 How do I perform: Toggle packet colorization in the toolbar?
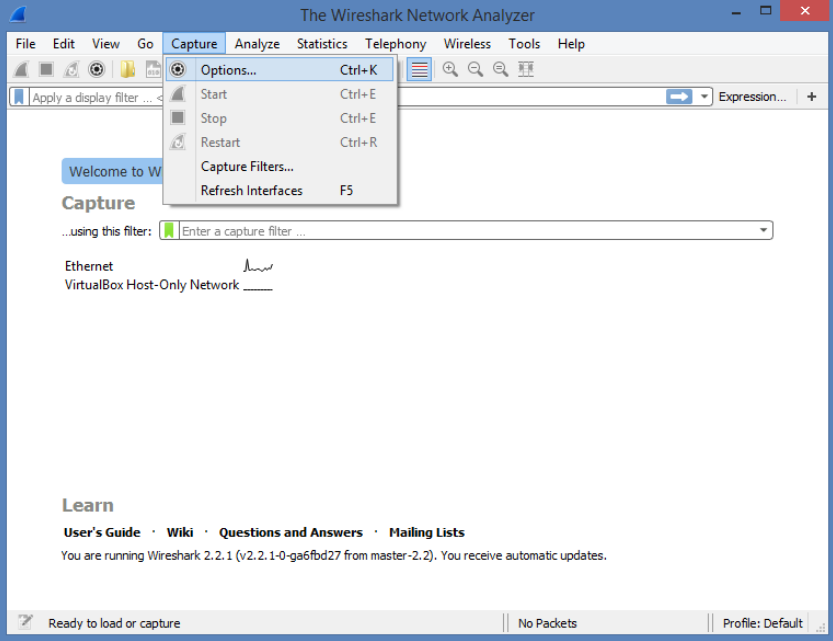click(x=419, y=70)
